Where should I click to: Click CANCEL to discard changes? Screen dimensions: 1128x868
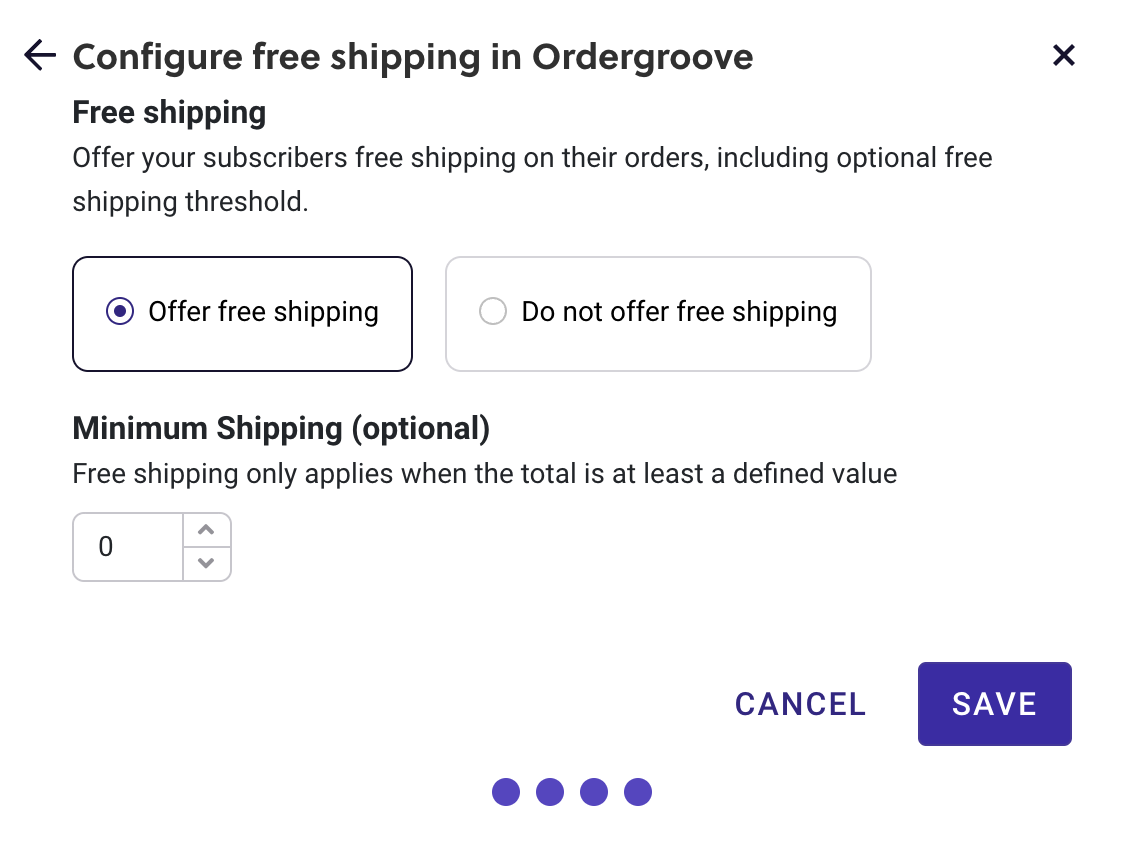799,704
